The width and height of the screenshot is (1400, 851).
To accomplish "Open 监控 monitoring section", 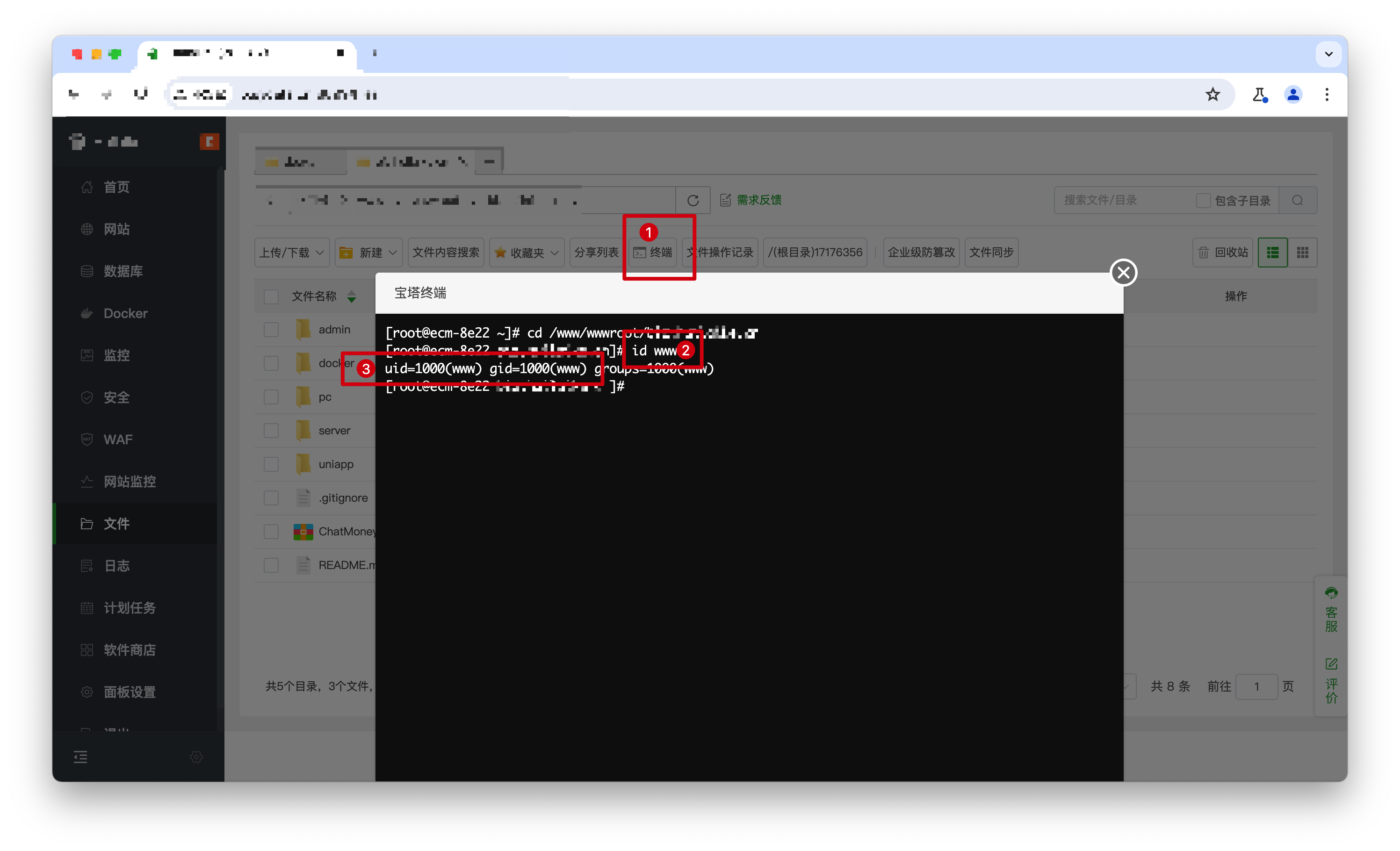I will (116, 355).
